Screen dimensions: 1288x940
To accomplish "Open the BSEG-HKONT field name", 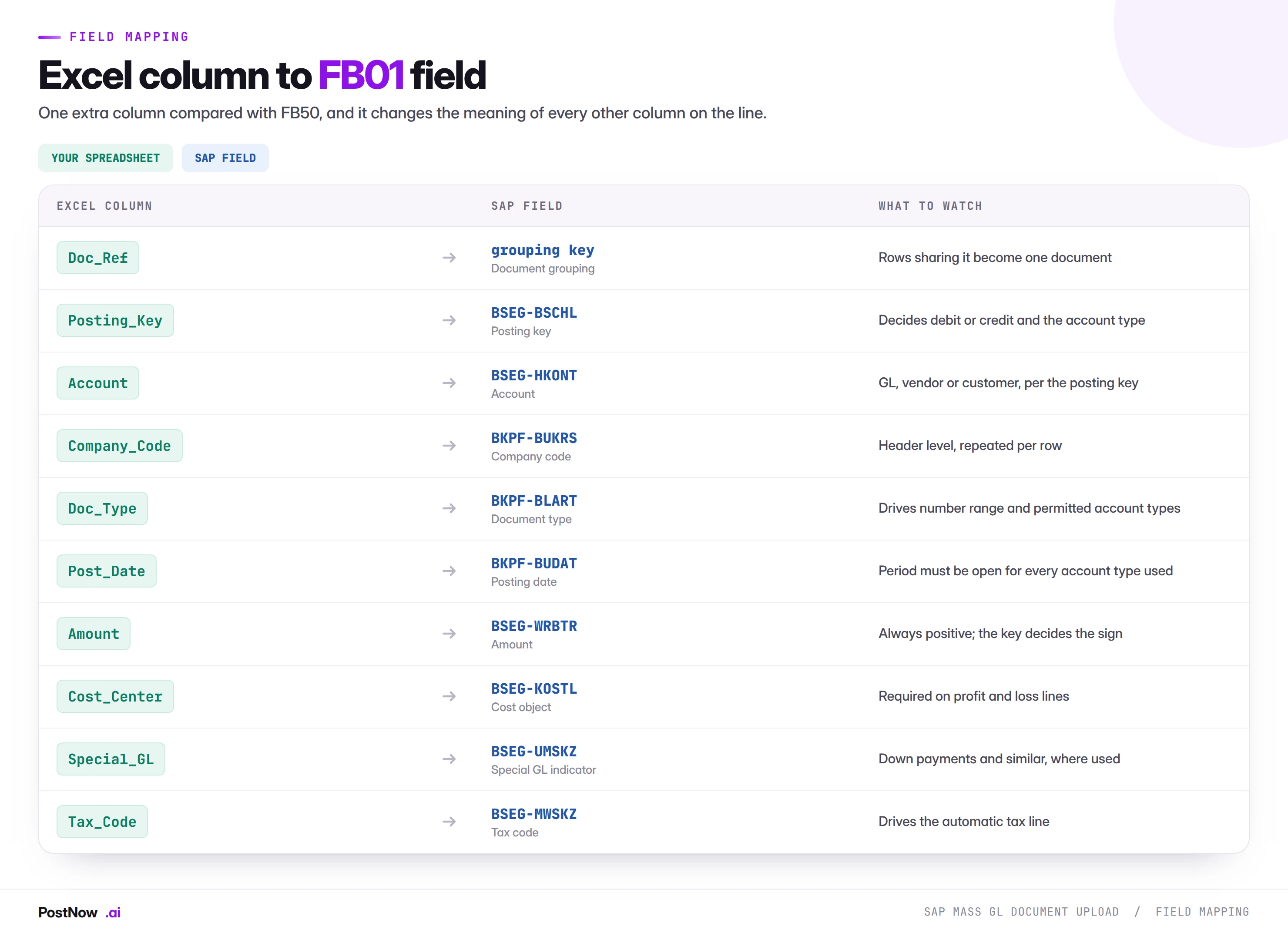I will [533, 376].
